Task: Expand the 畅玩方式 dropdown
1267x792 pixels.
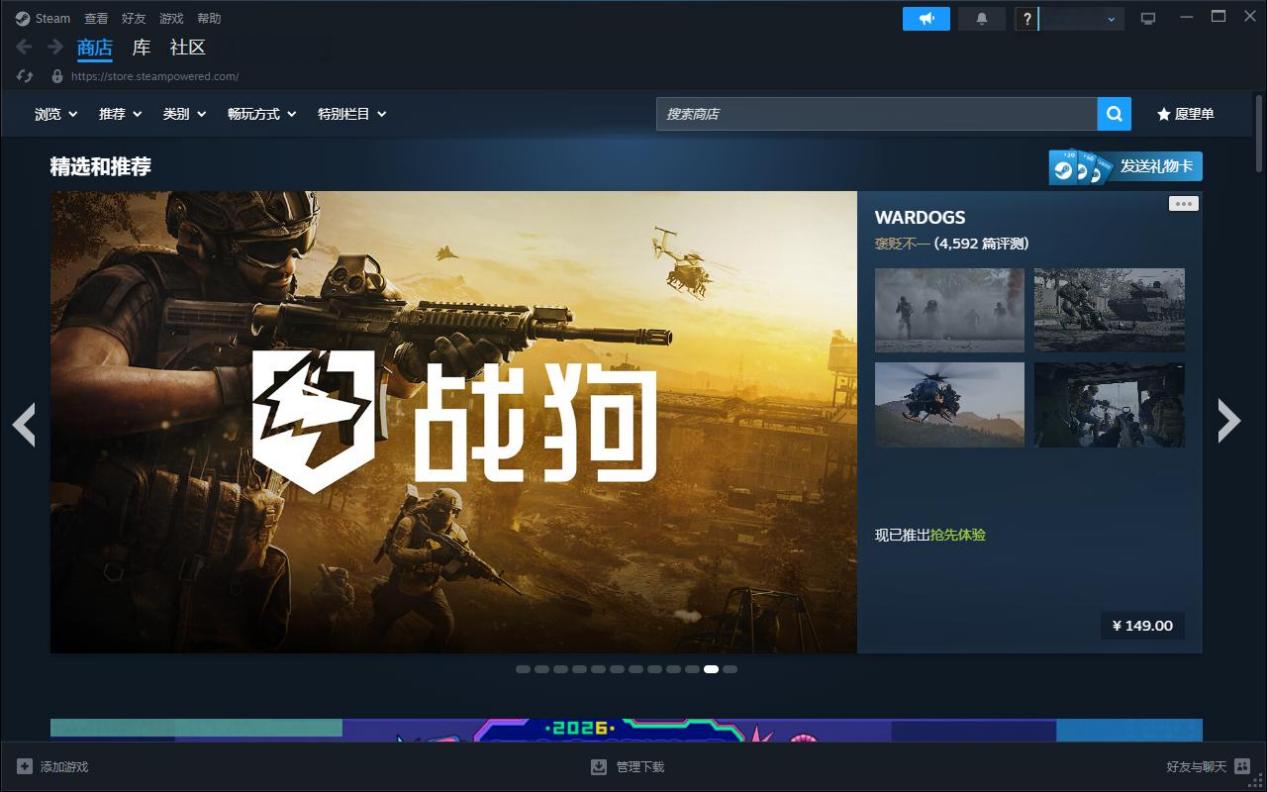Action: click(262, 114)
